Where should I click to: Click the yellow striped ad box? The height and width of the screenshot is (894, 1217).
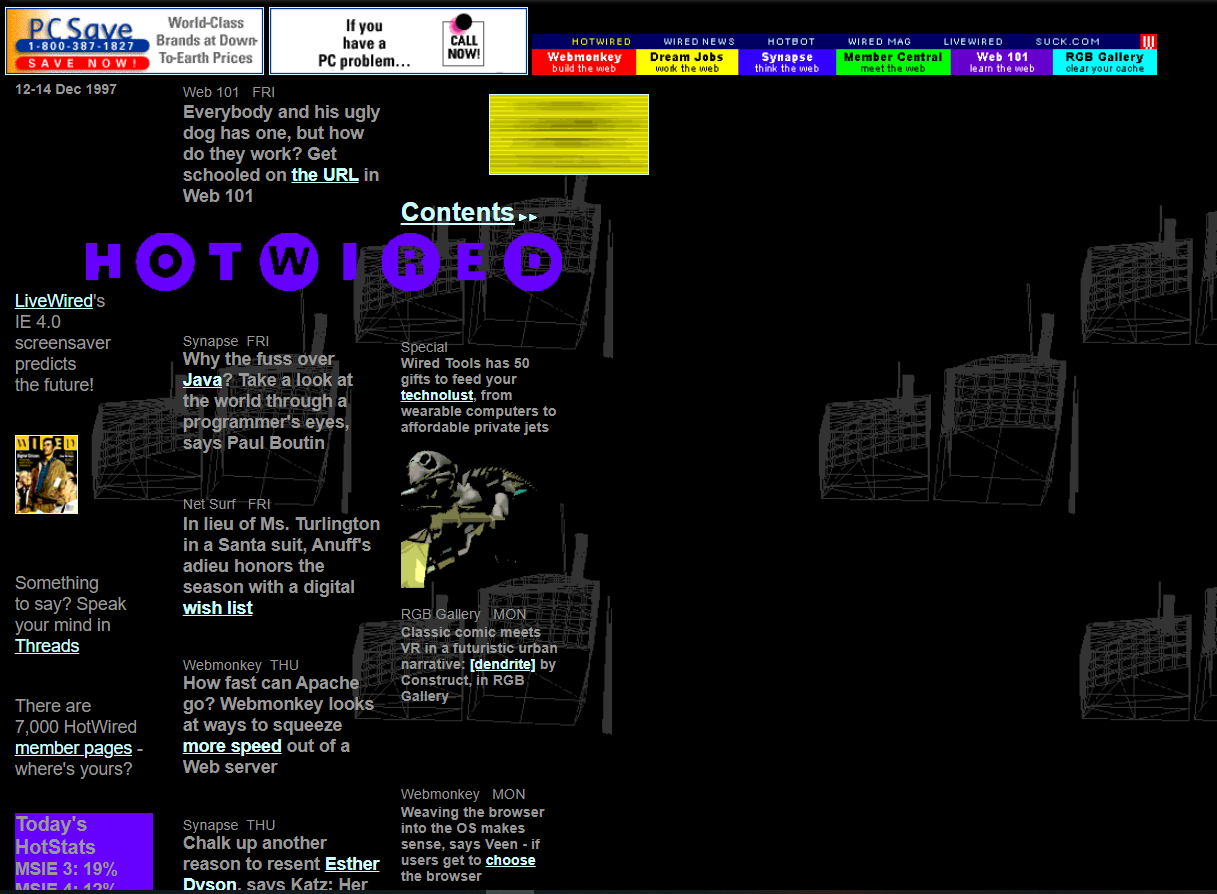pos(569,134)
